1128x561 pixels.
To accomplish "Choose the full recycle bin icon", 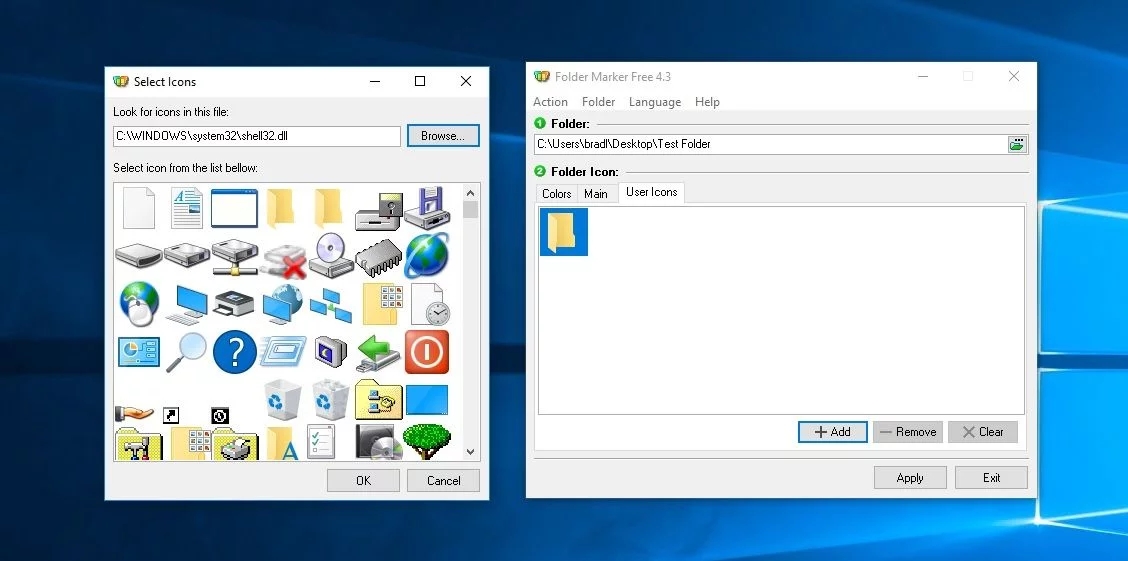I will 331,399.
